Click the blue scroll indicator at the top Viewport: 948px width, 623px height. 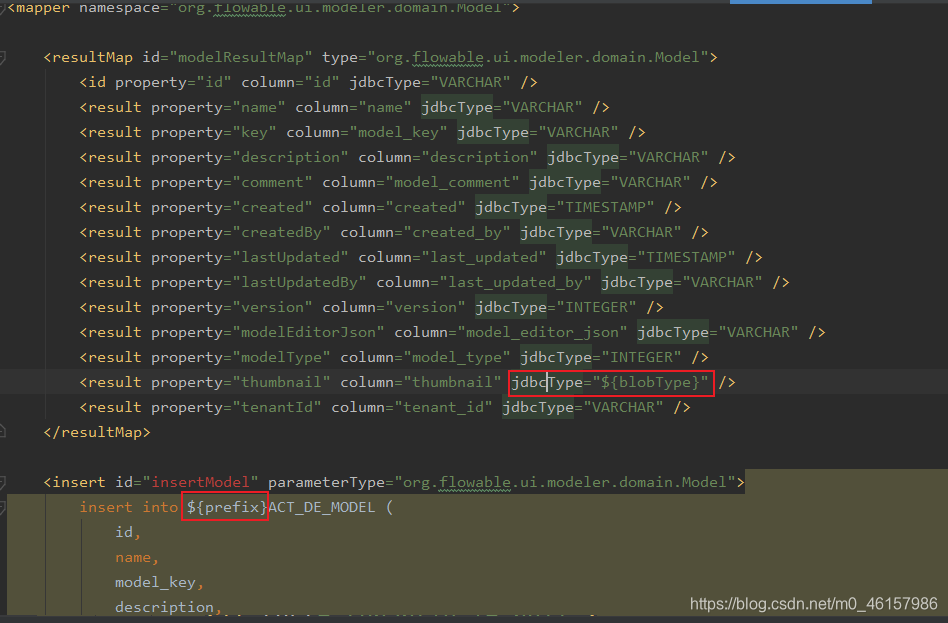(800, 4)
